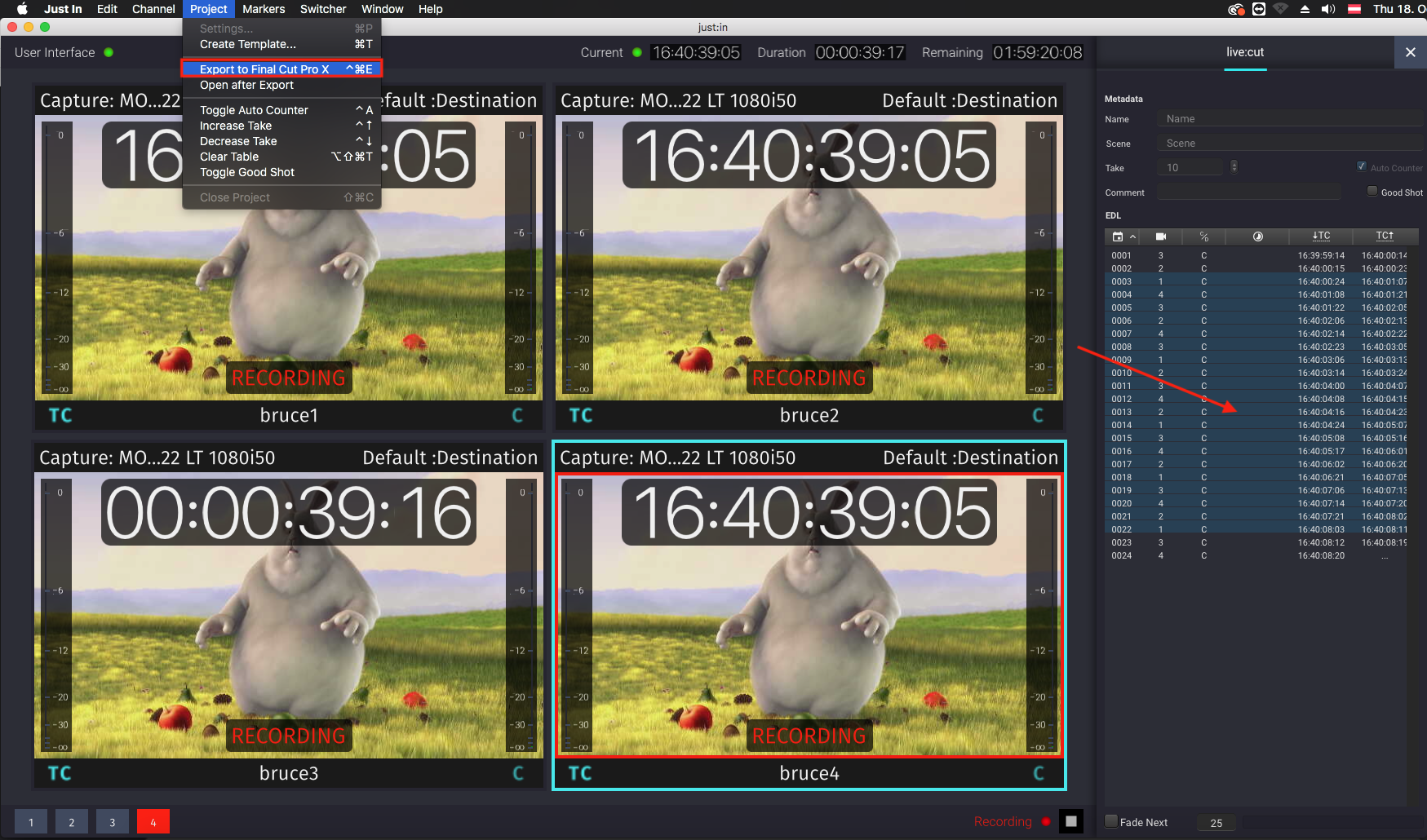Switch to channel button 1
Viewport: 1427px width, 840px height.
(x=31, y=821)
